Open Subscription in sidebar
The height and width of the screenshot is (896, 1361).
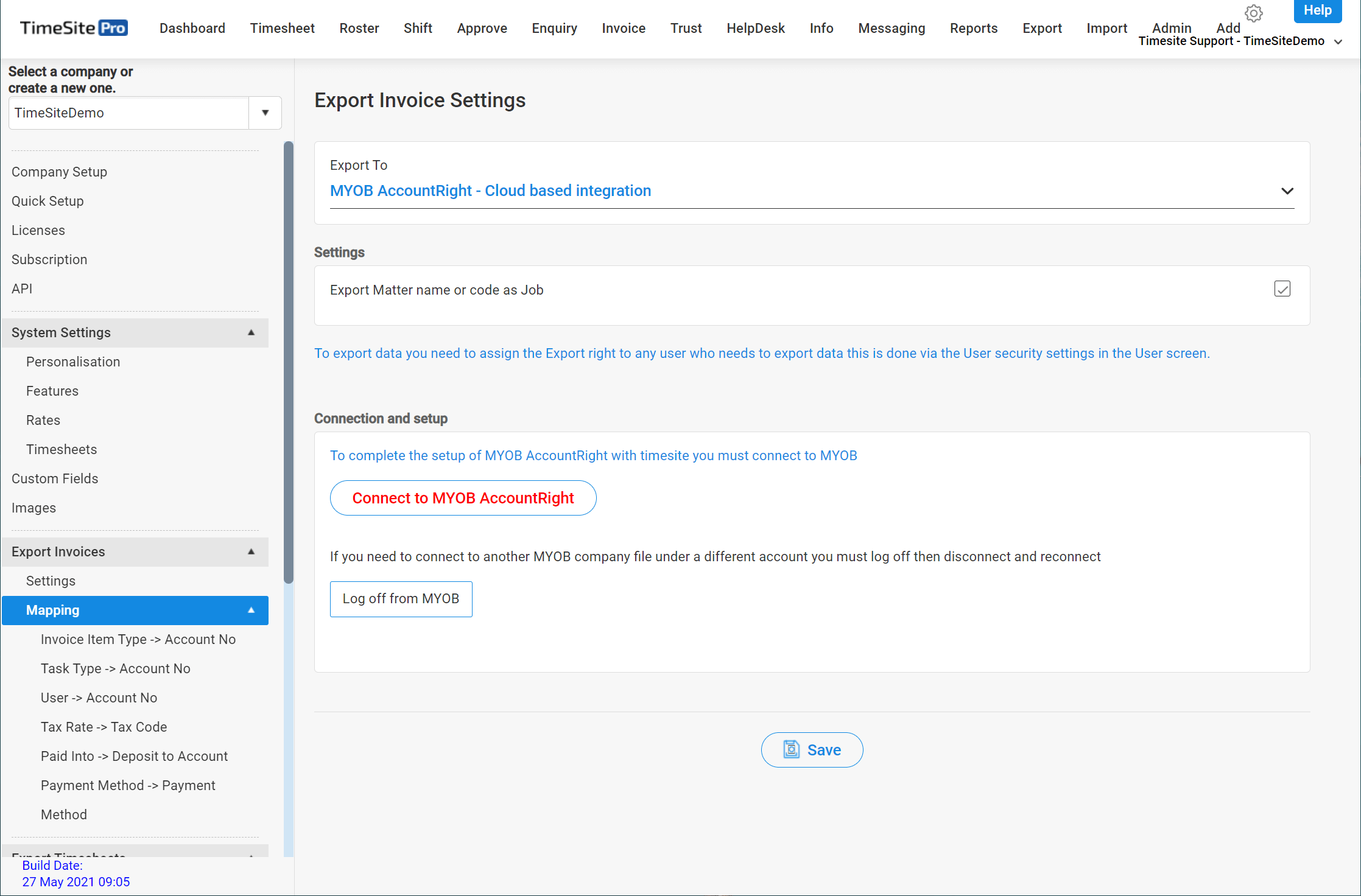pos(49,259)
